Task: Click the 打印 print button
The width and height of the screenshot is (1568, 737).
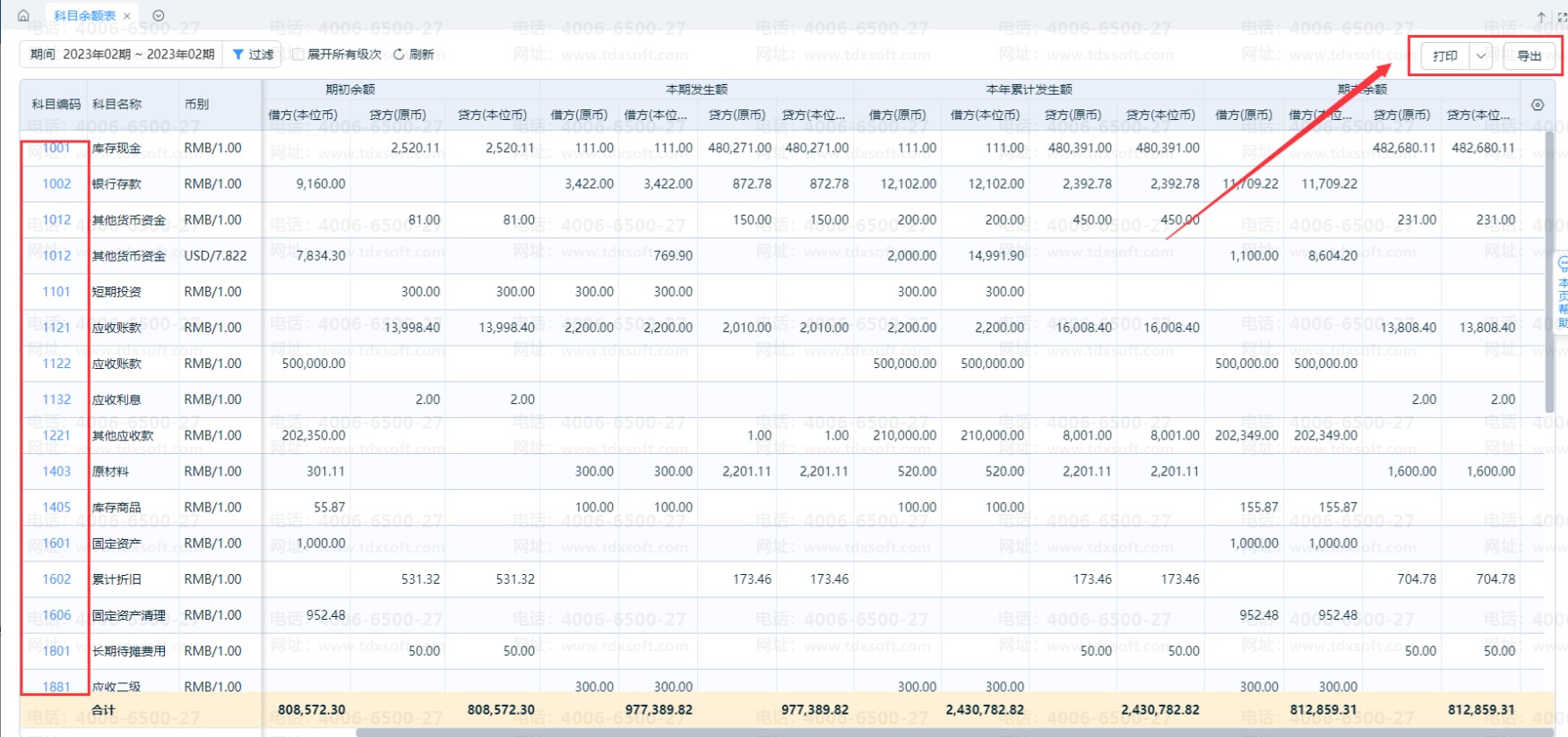Action: [x=1444, y=56]
